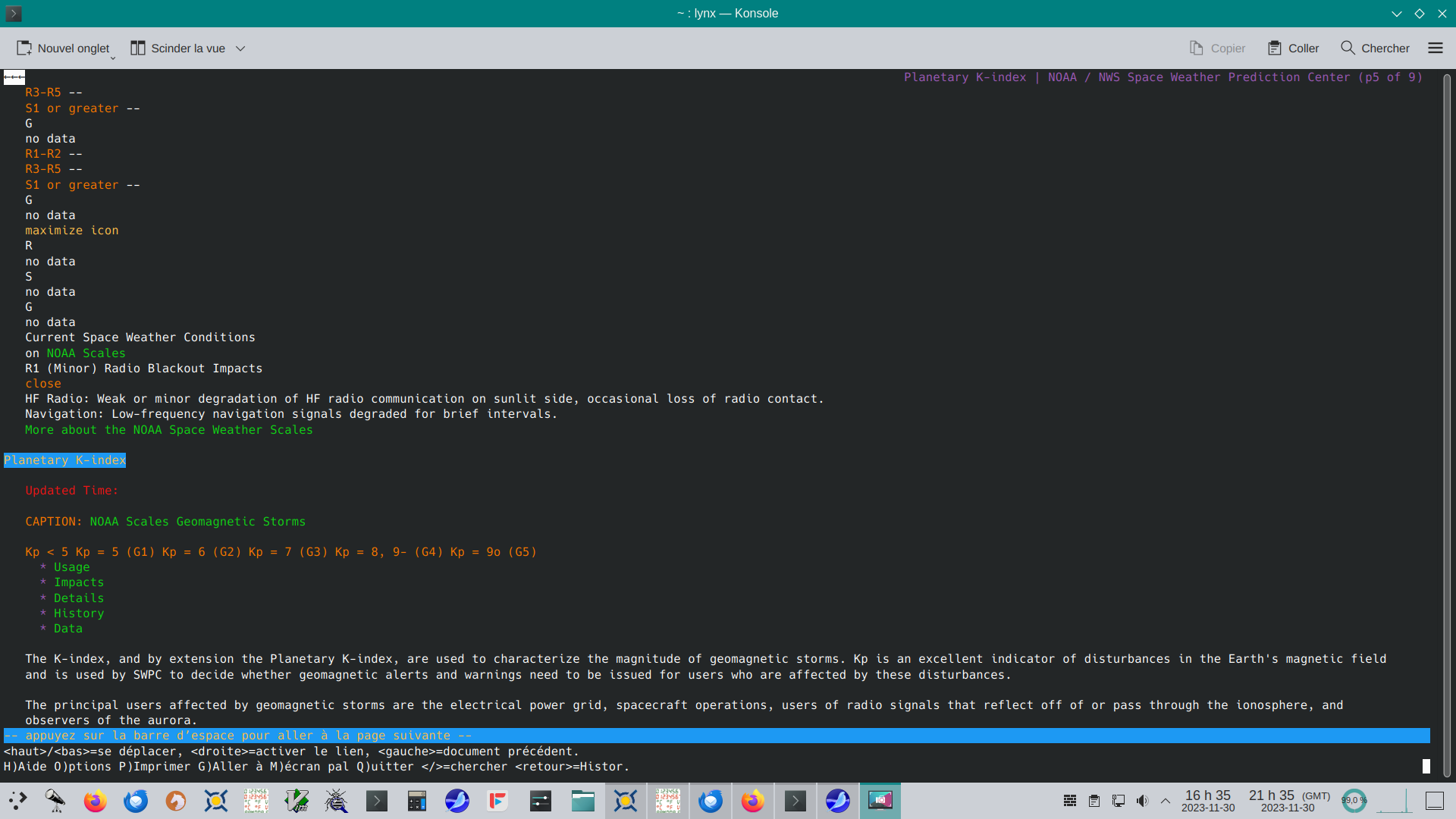
Task: Open the clipboard tray icon
Action: click(x=1094, y=801)
